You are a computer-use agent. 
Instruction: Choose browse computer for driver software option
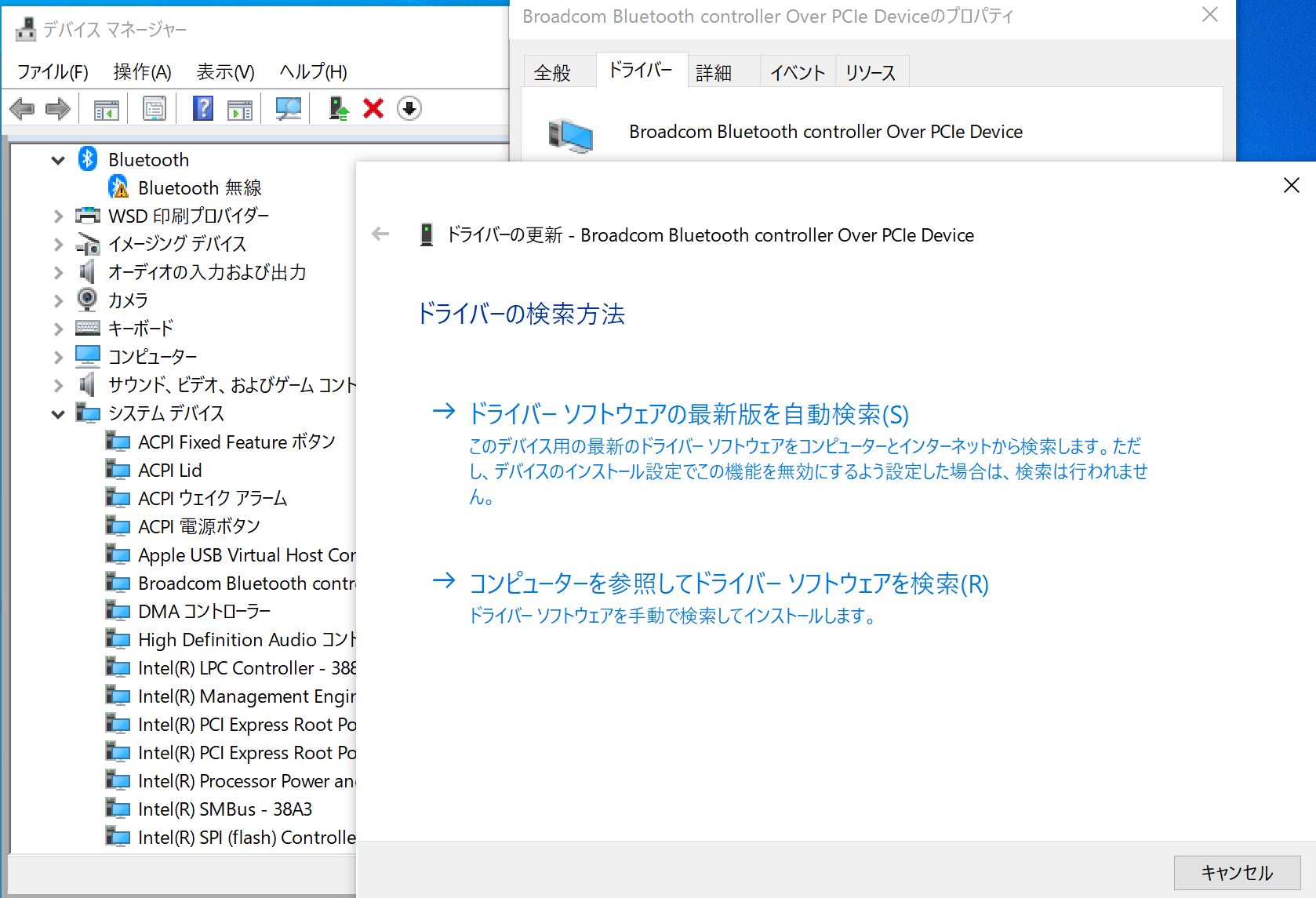(728, 584)
